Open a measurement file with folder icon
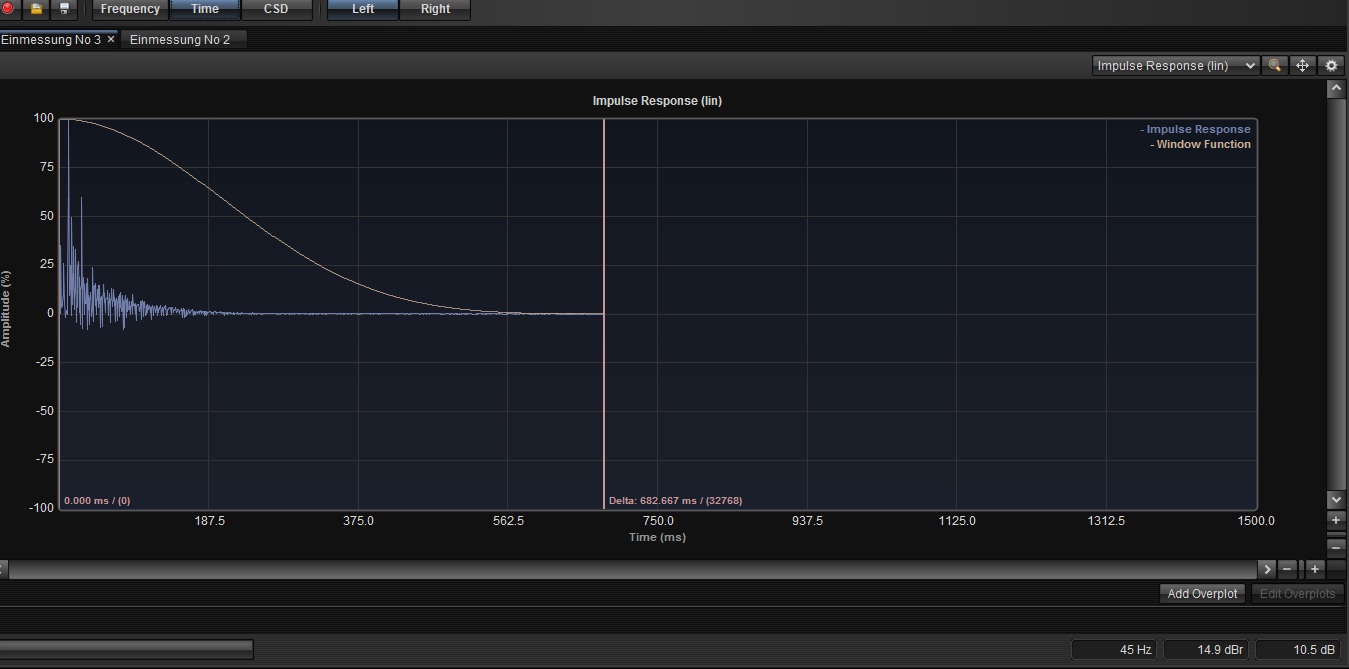Screen dimensions: 1349x669 [x=36, y=9]
